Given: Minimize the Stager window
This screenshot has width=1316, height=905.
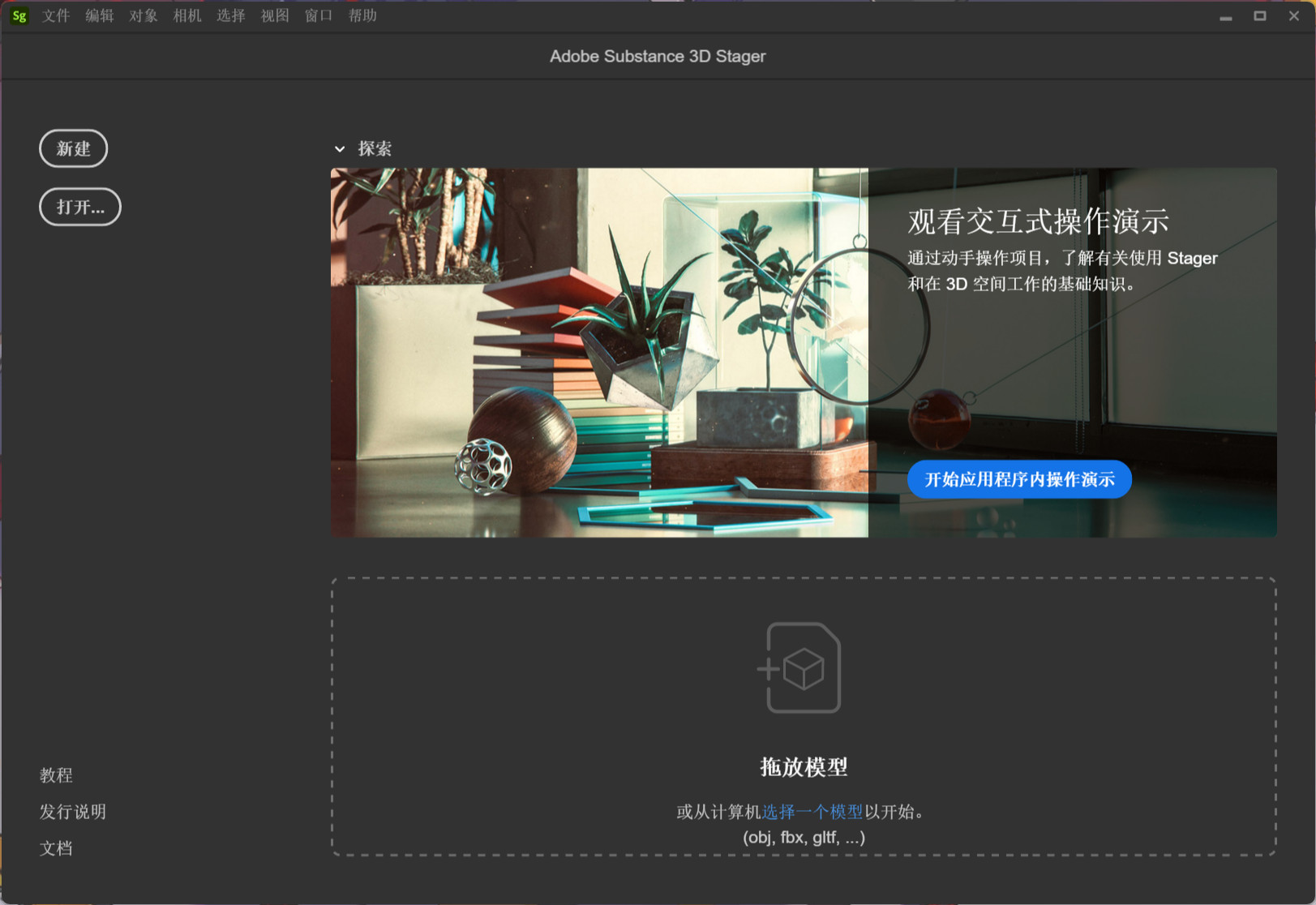Looking at the screenshot, I should (1226, 16).
